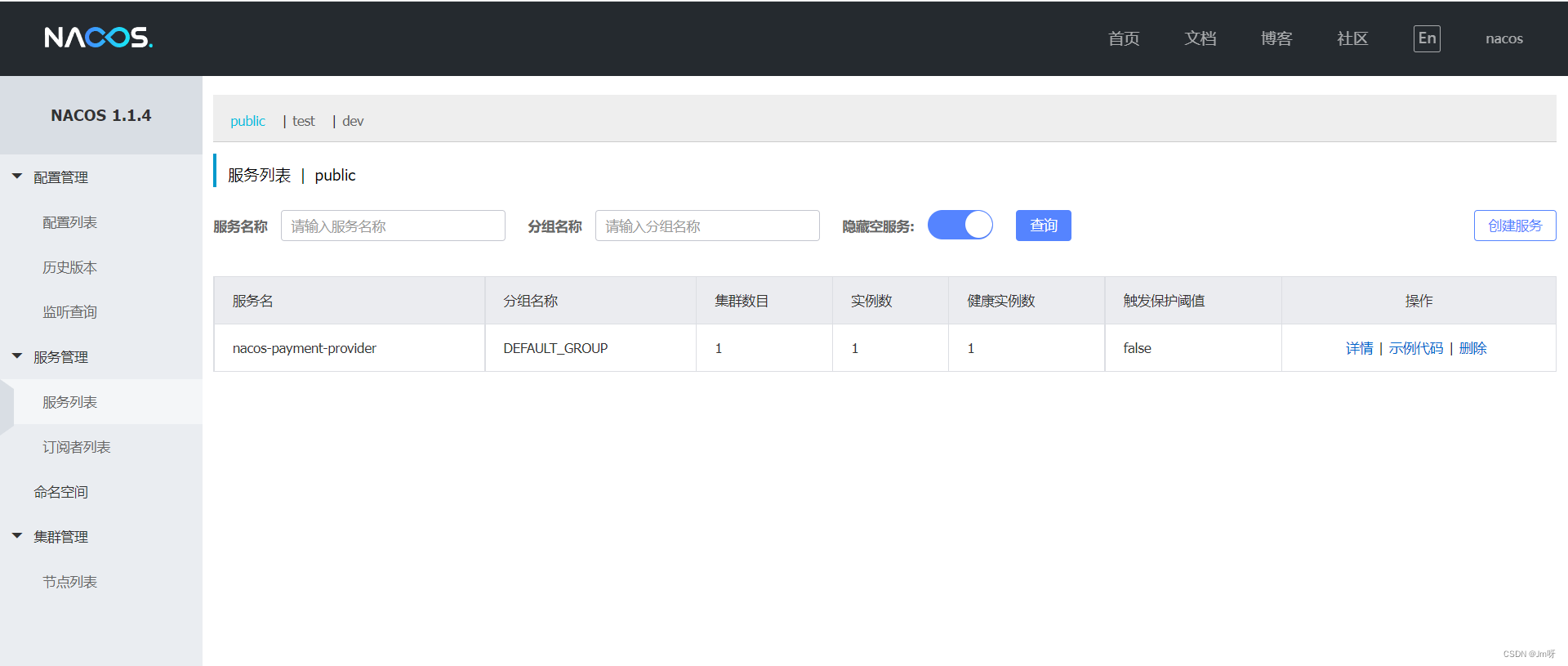This screenshot has height=666, width=1568.
Task: Toggle the hide empty services switch
Action: click(960, 225)
